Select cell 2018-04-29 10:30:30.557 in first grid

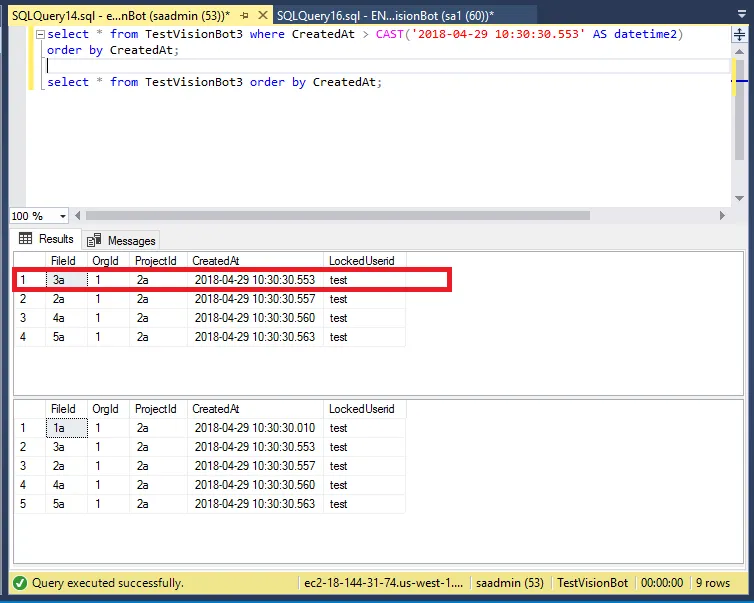pos(255,299)
